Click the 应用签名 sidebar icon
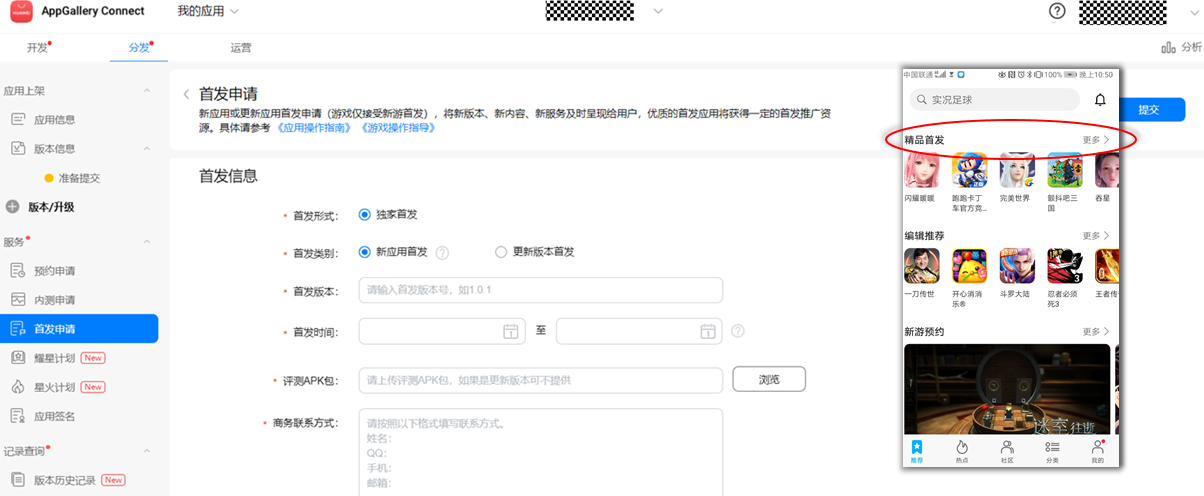This screenshot has width=1204, height=496. pos(17,416)
